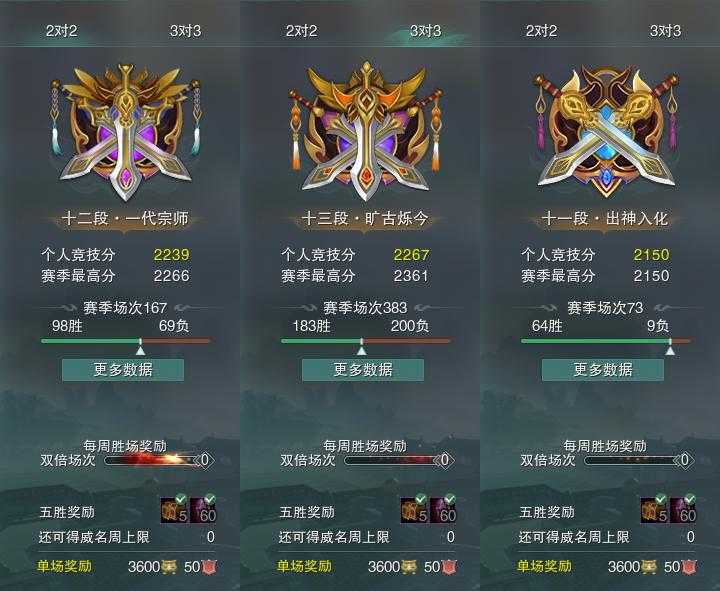Tap middle panel's purple 60 reward icon
Image resolution: width=720 pixels, height=591 pixels.
[444, 509]
